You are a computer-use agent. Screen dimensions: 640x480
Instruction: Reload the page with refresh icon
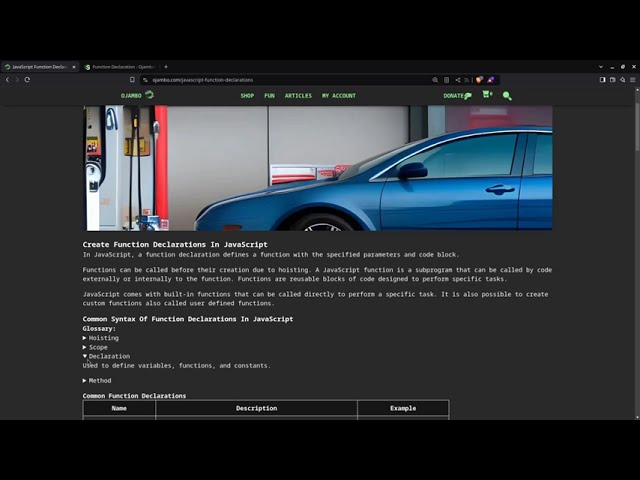[x=27, y=80]
